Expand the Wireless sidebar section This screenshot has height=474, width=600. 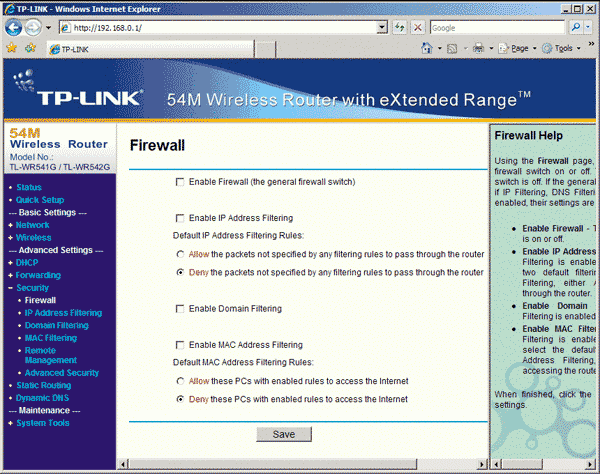click(33, 238)
